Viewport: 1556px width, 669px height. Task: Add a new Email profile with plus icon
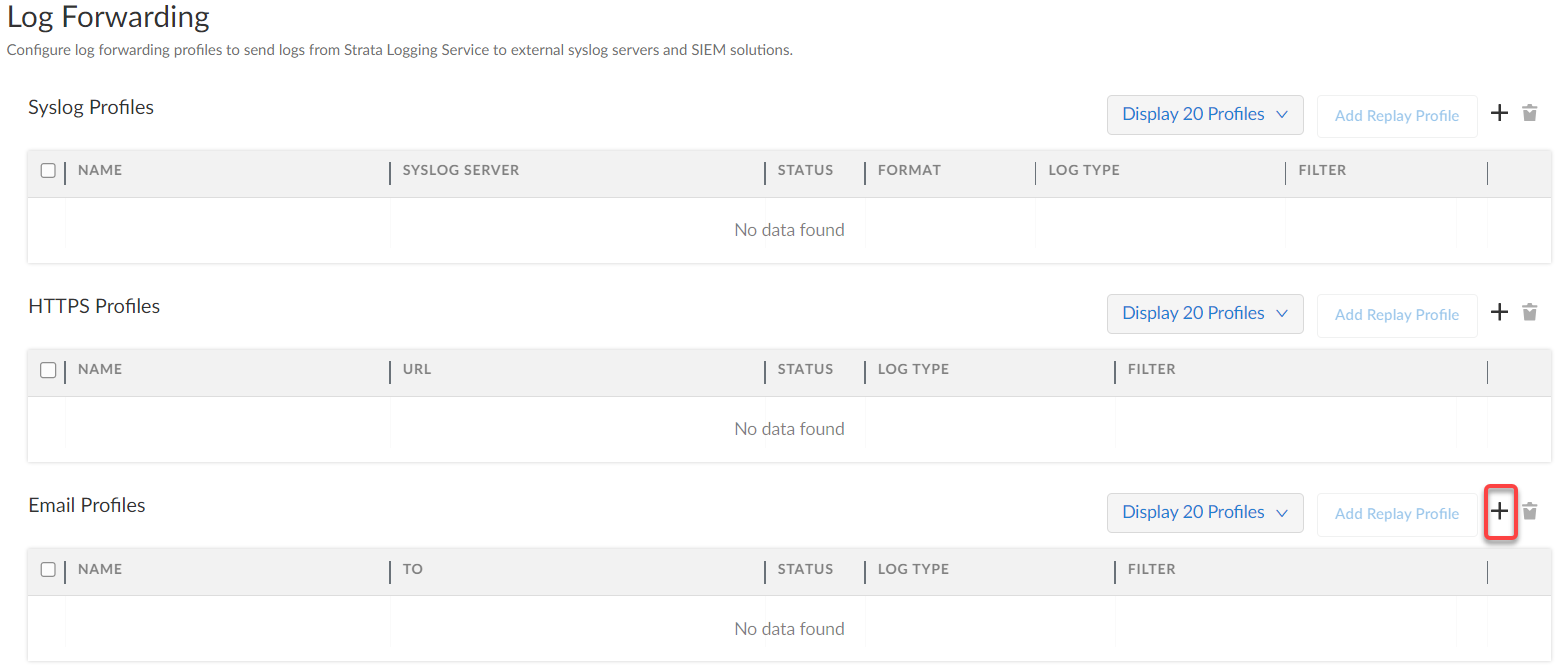(x=1499, y=511)
